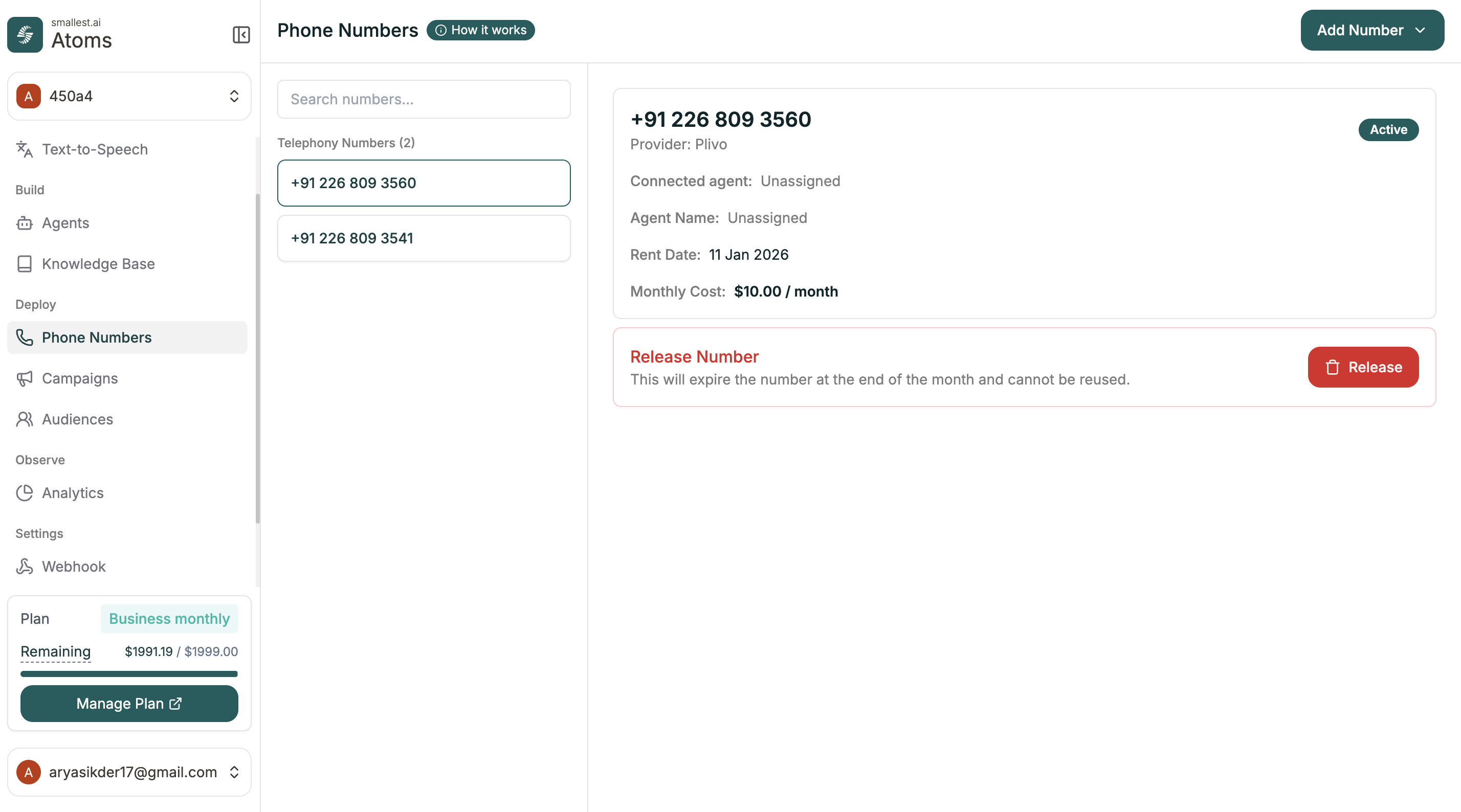Select number +91 226 809 3541
Viewport: 1461px width, 812px height.
point(423,238)
